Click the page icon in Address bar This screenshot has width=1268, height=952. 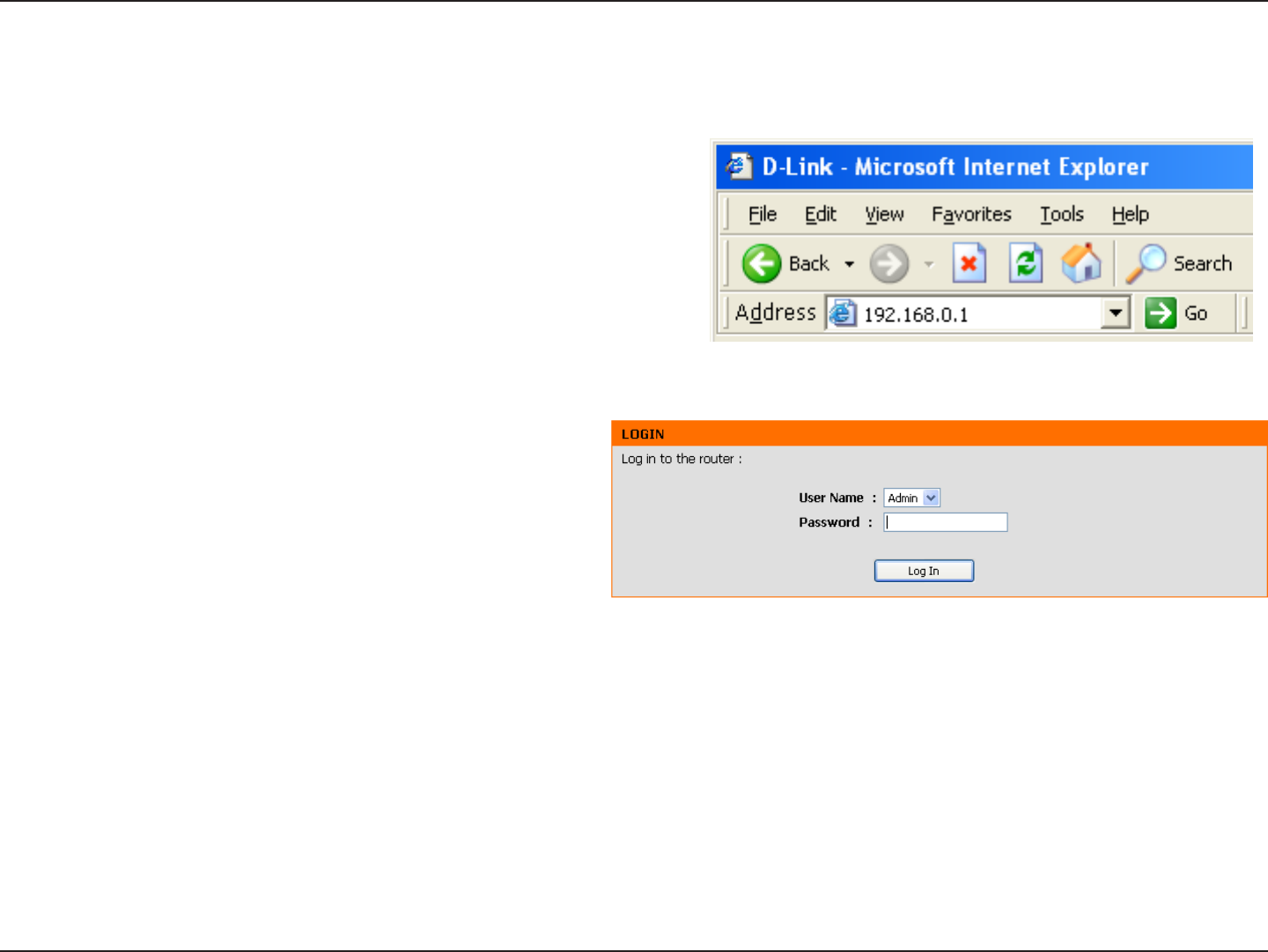843,313
